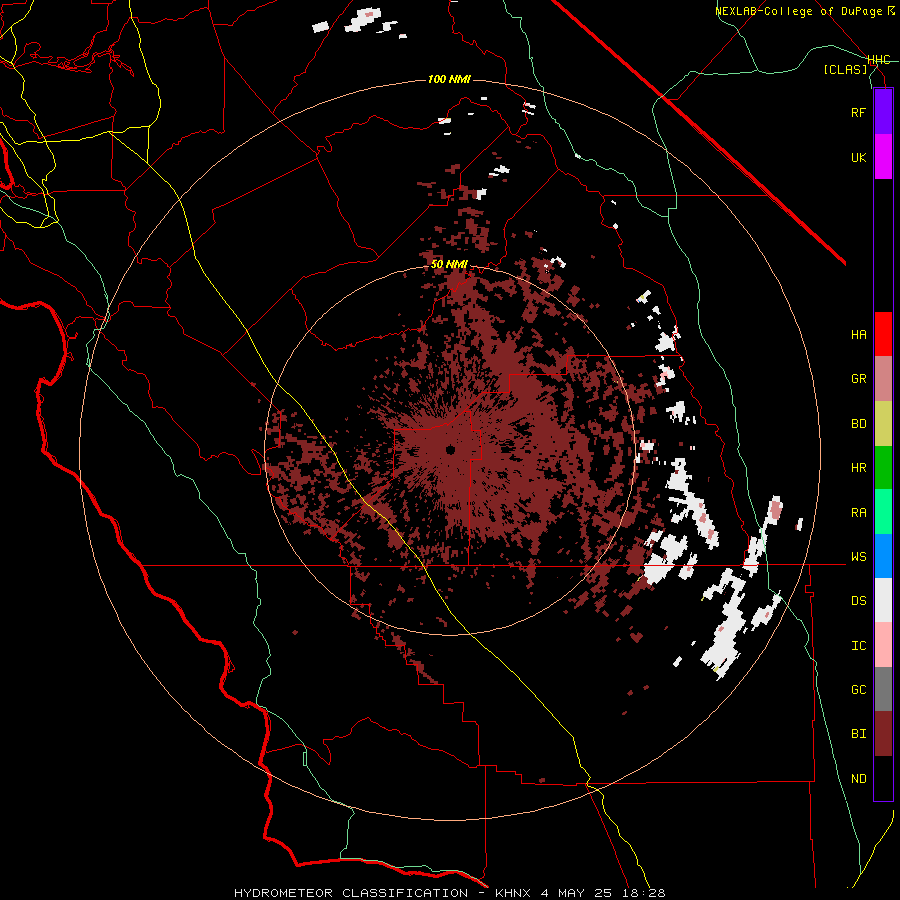
Task: Select the BD big drops swatch
Action: tap(883, 423)
